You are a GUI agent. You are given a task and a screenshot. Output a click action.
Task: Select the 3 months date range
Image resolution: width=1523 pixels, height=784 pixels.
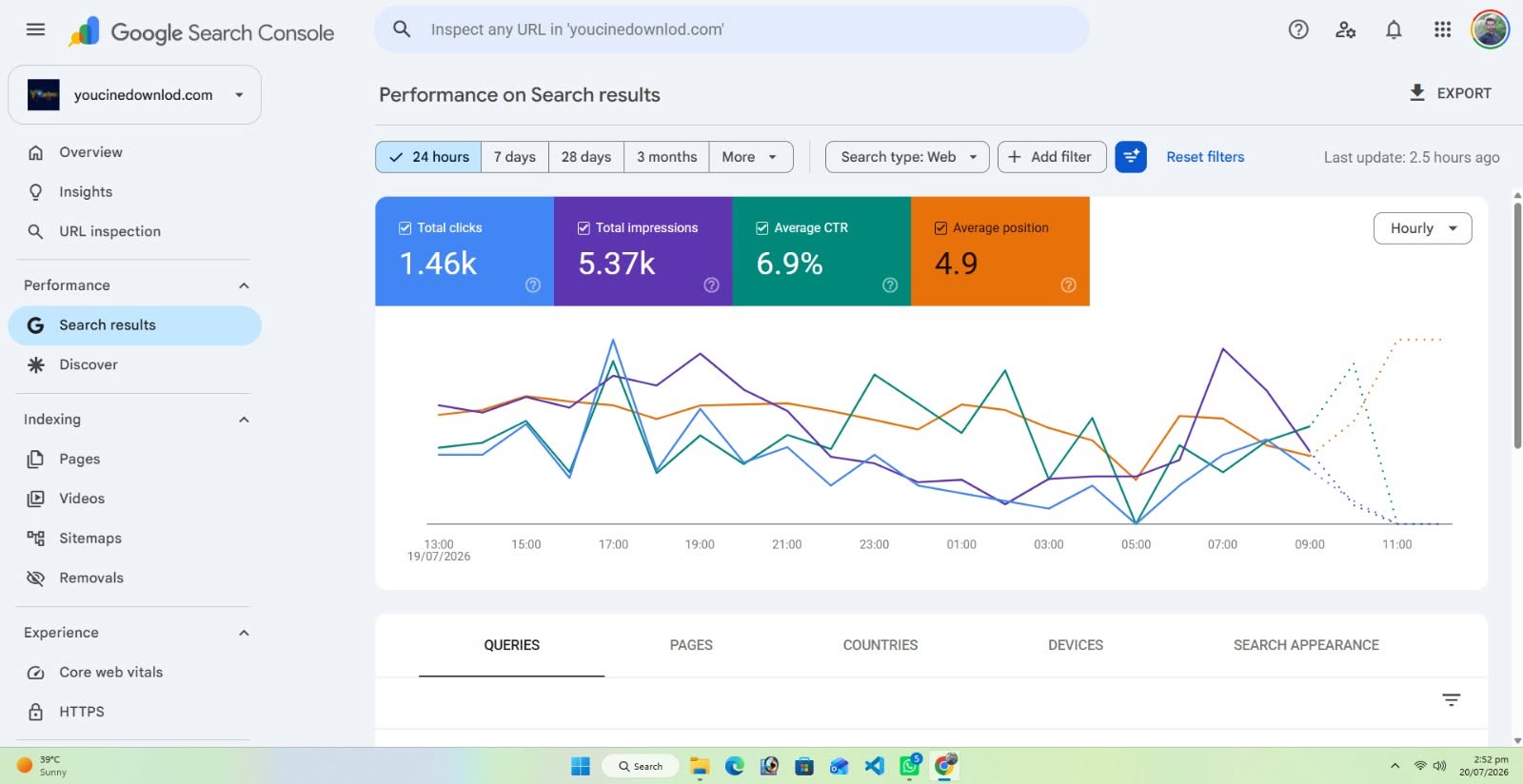666,157
